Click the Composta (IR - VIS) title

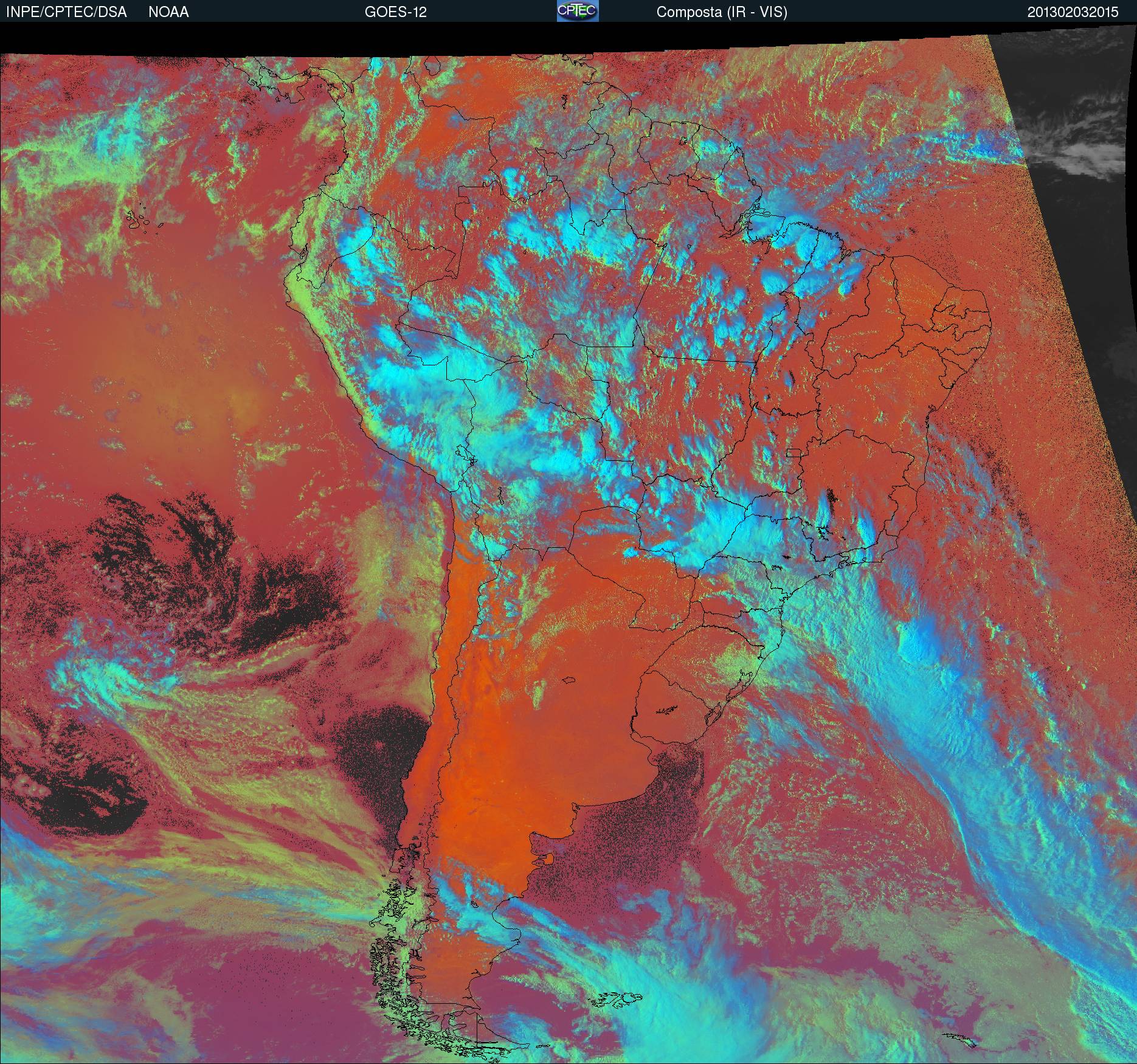pyautogui.click(x=722, y=12)
